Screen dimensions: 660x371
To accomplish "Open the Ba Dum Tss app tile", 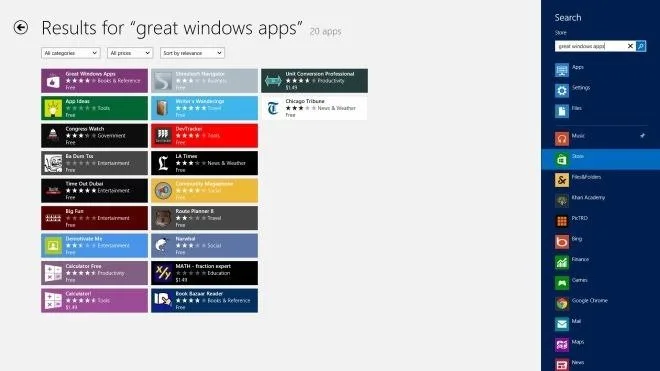I will 95,163.
